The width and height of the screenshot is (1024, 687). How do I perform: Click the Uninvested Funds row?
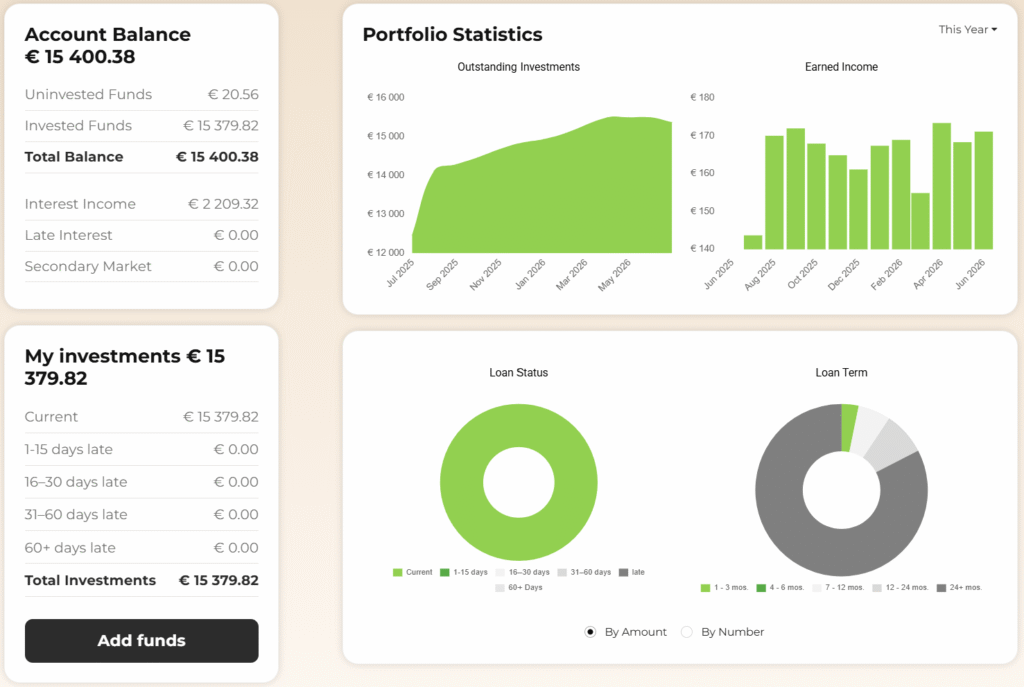coord(142,94)
